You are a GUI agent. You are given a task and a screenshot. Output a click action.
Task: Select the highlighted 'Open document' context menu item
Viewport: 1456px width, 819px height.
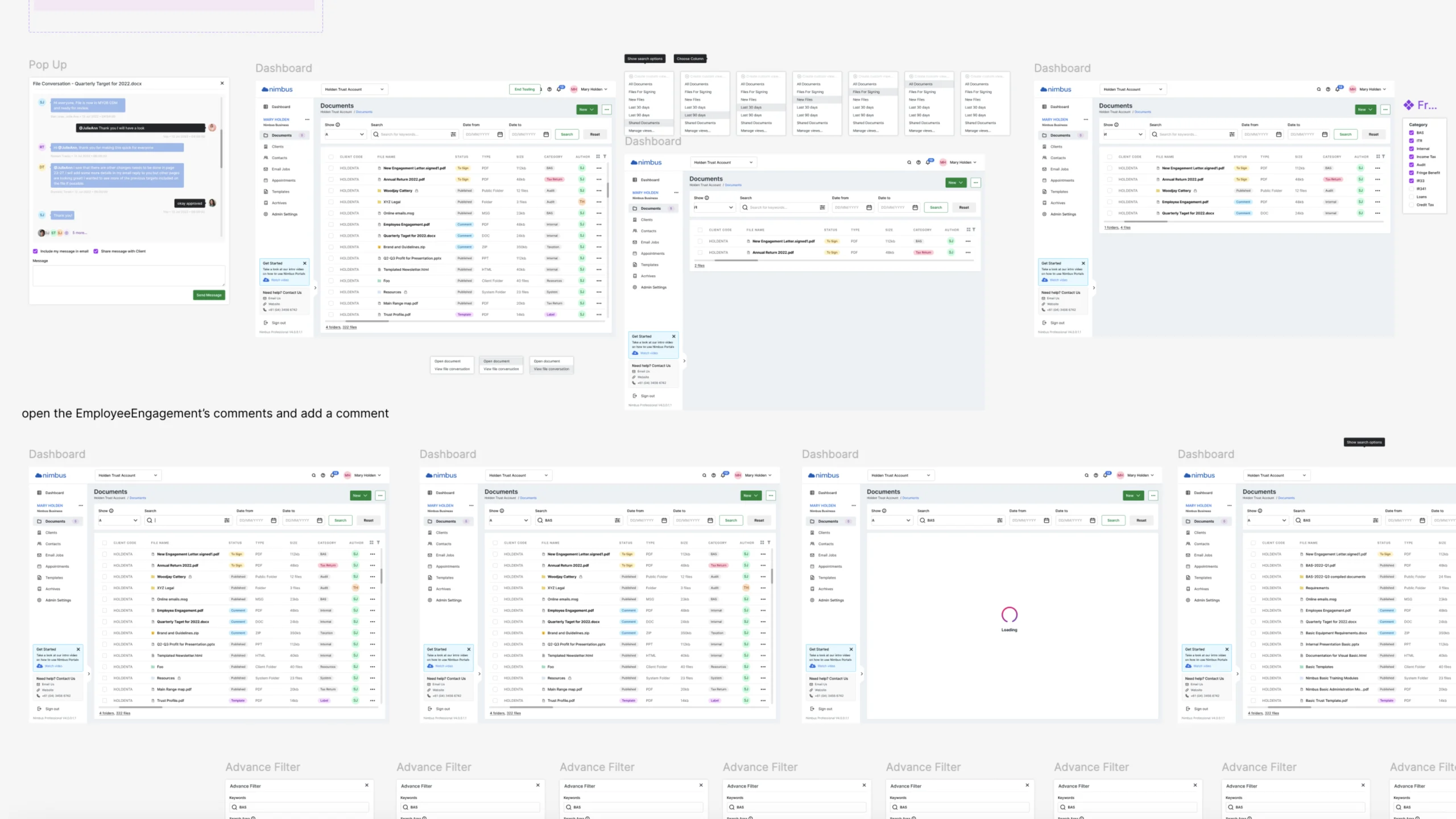click(497, 361)
